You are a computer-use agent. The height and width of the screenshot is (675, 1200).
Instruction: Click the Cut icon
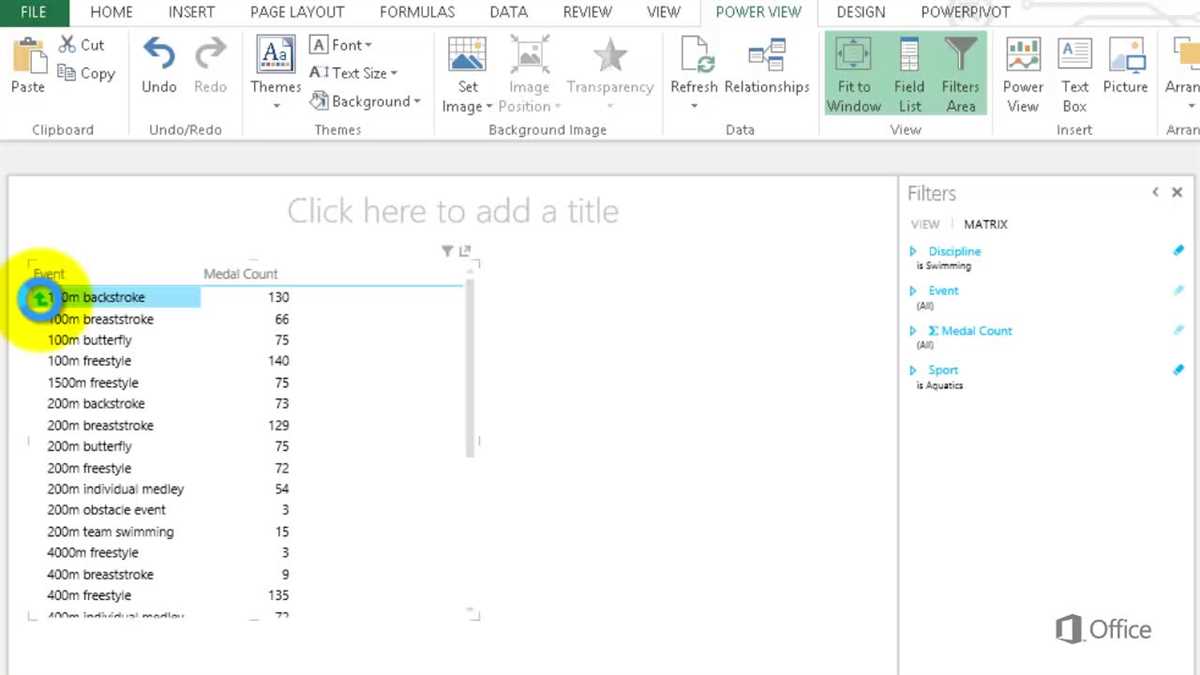80,44
